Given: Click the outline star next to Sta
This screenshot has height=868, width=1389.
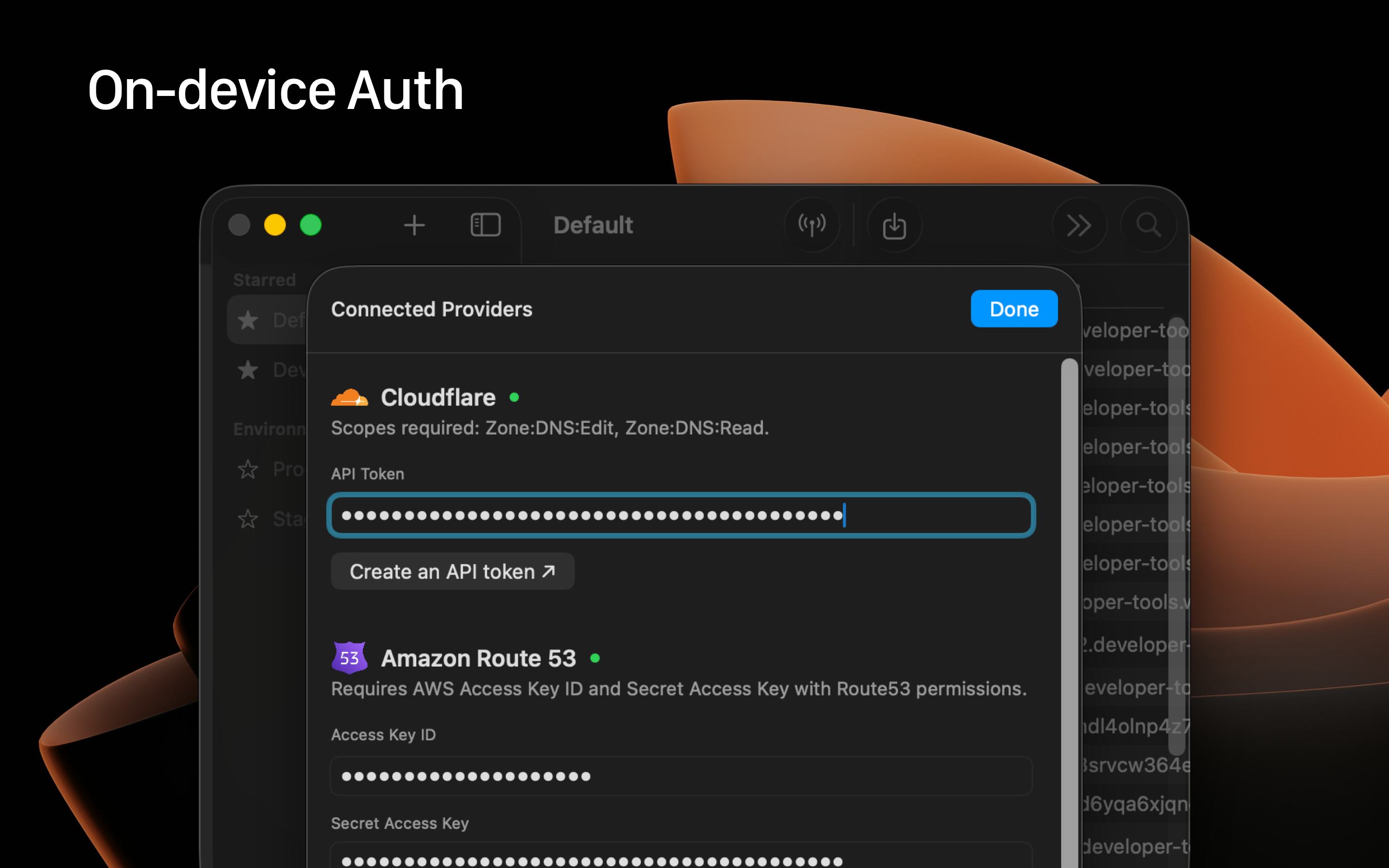Looking at the screenshot, I should 248,519.
